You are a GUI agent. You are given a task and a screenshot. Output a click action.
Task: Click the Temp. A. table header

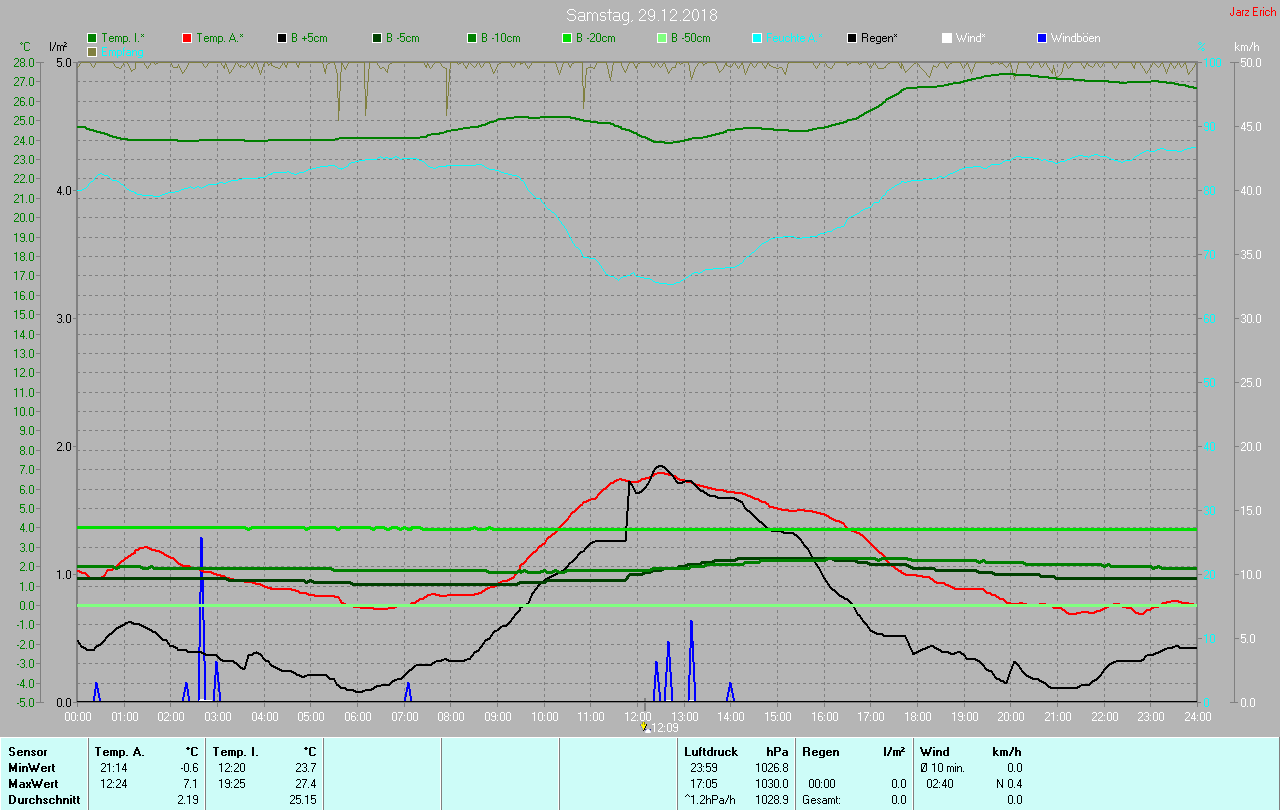[x=119, y=751]
